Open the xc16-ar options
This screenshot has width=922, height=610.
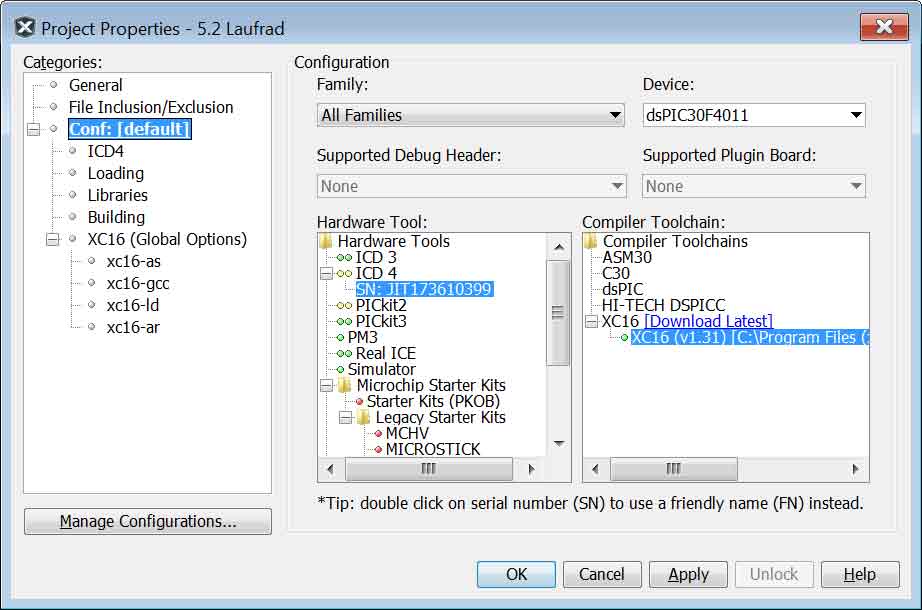(x=133, y=328)
